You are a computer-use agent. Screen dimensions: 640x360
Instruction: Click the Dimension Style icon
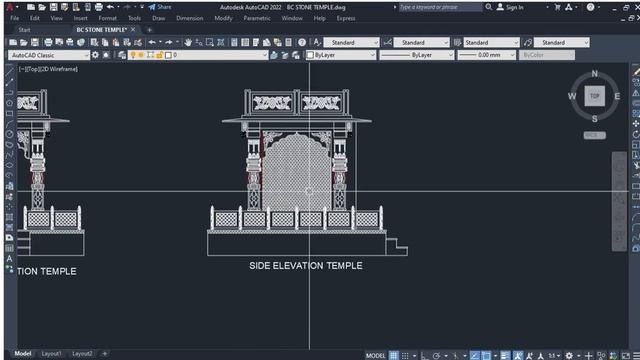387,42
